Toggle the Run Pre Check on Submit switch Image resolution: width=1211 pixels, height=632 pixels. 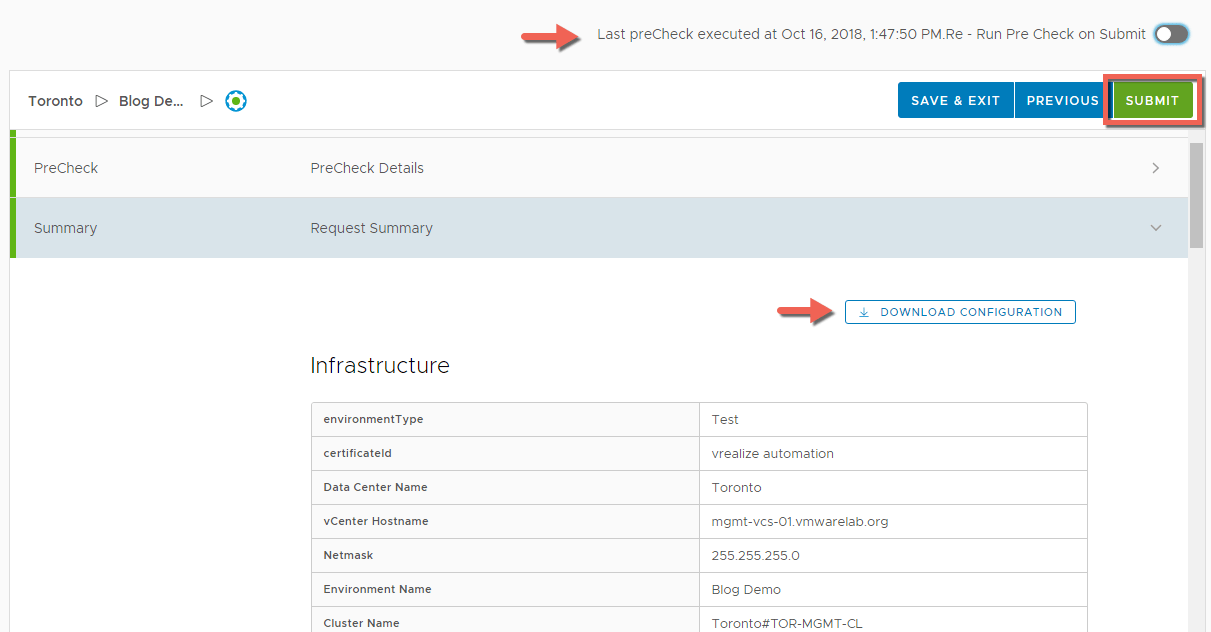pyautogui.click(x=1171, y=34)
